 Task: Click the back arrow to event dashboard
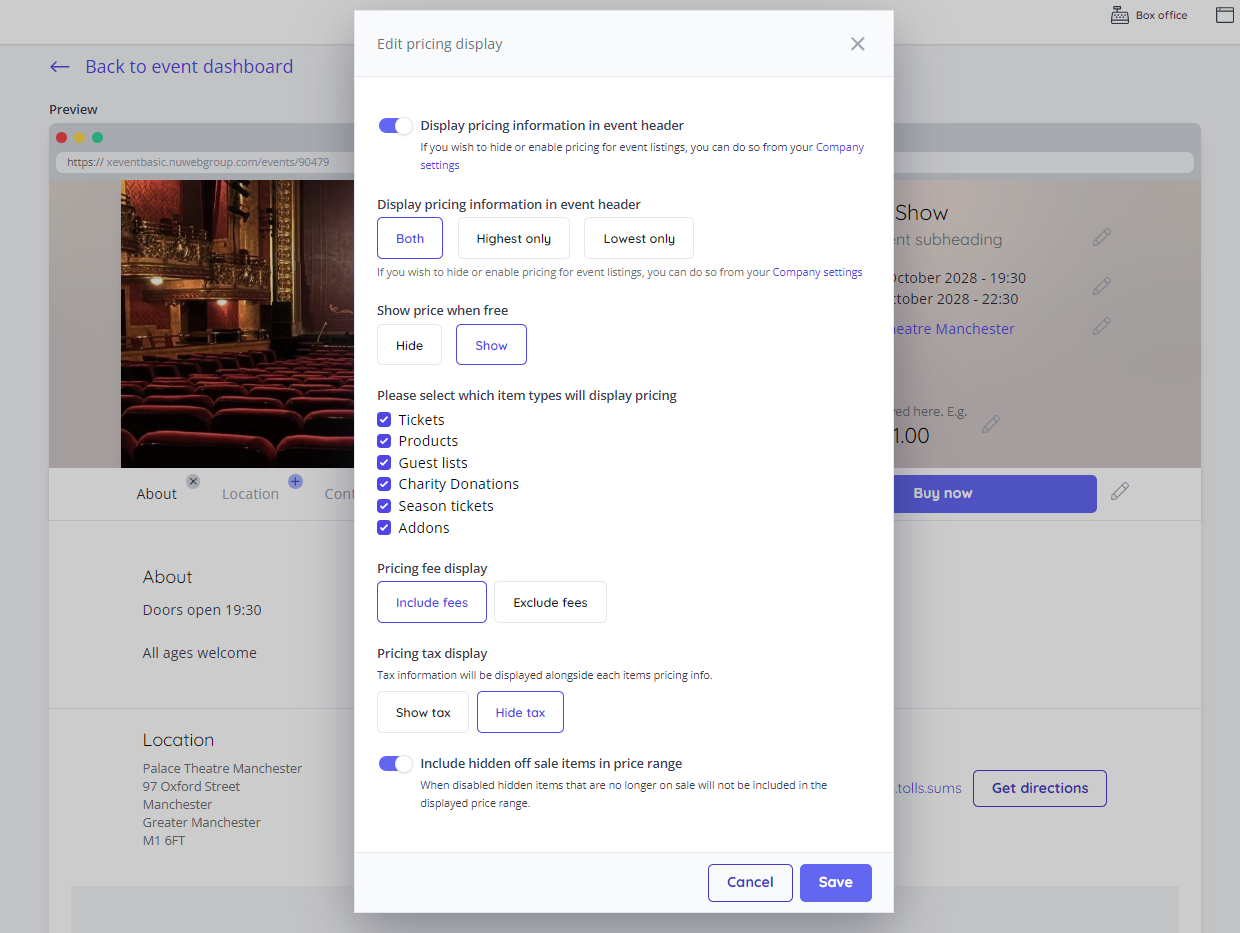[60, 67]
